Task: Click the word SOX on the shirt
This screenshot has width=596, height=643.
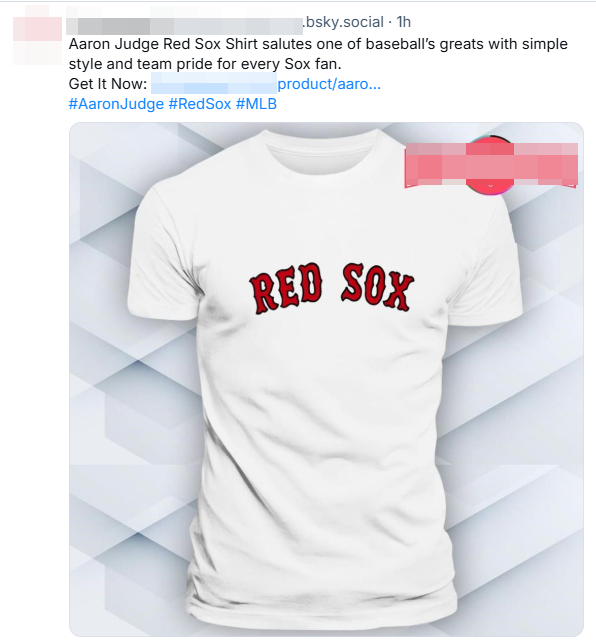Action: pyautogui.click(x=377, y=287)
